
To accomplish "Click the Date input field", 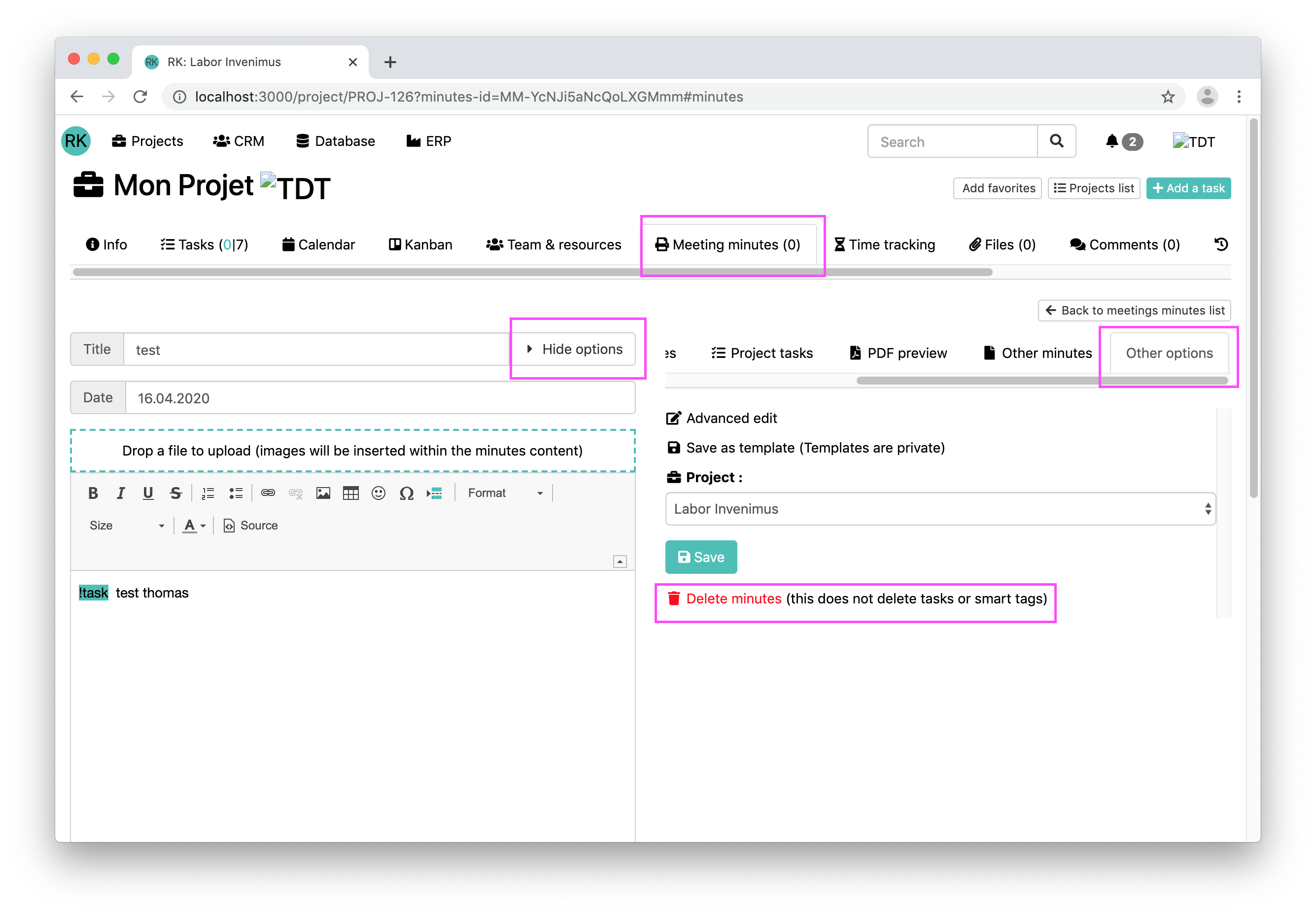I will [x=380, y=398].
